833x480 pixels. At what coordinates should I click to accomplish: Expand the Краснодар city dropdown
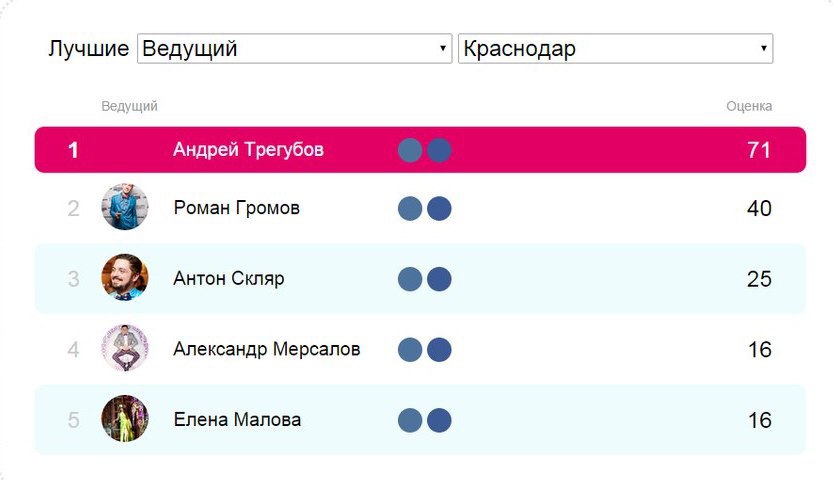615,49
